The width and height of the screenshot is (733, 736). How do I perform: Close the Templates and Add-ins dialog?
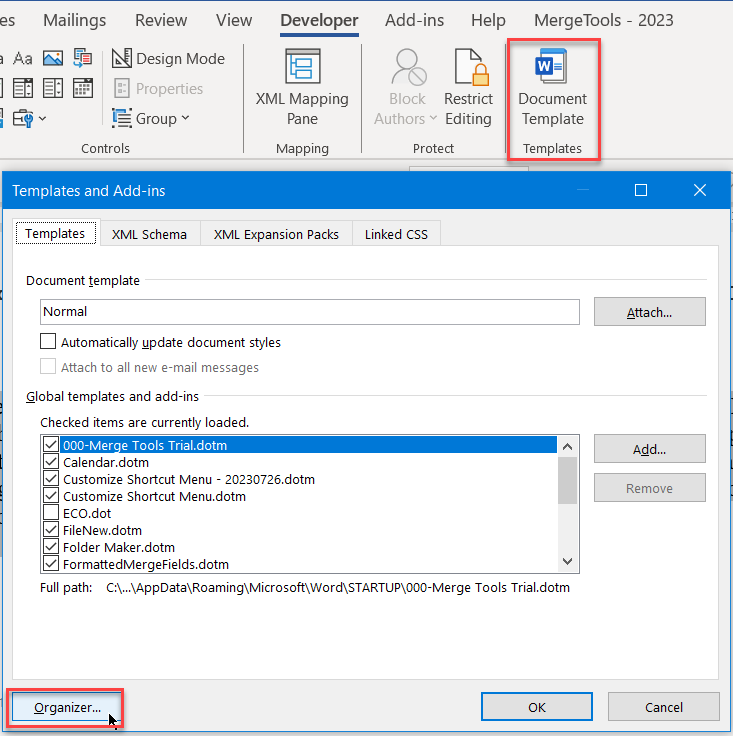click(700, 190)
